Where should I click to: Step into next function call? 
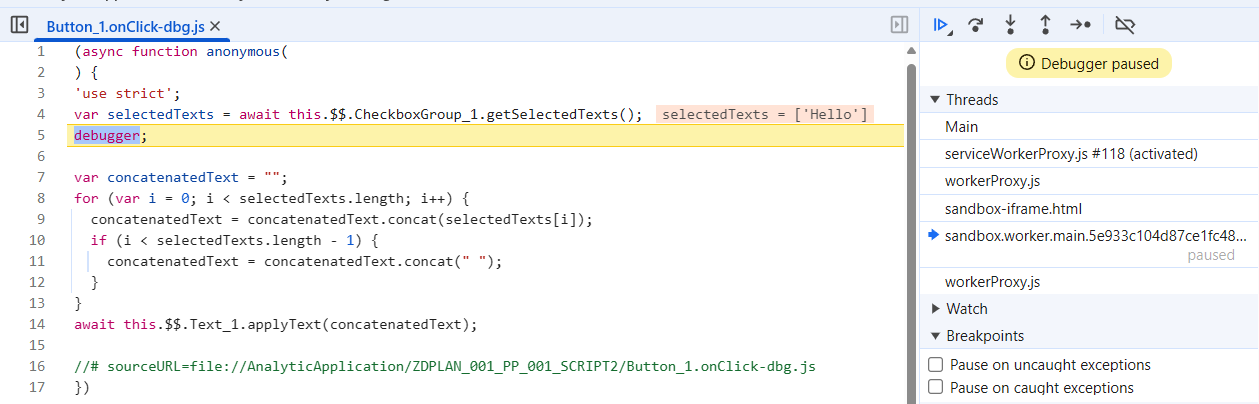1011,25
